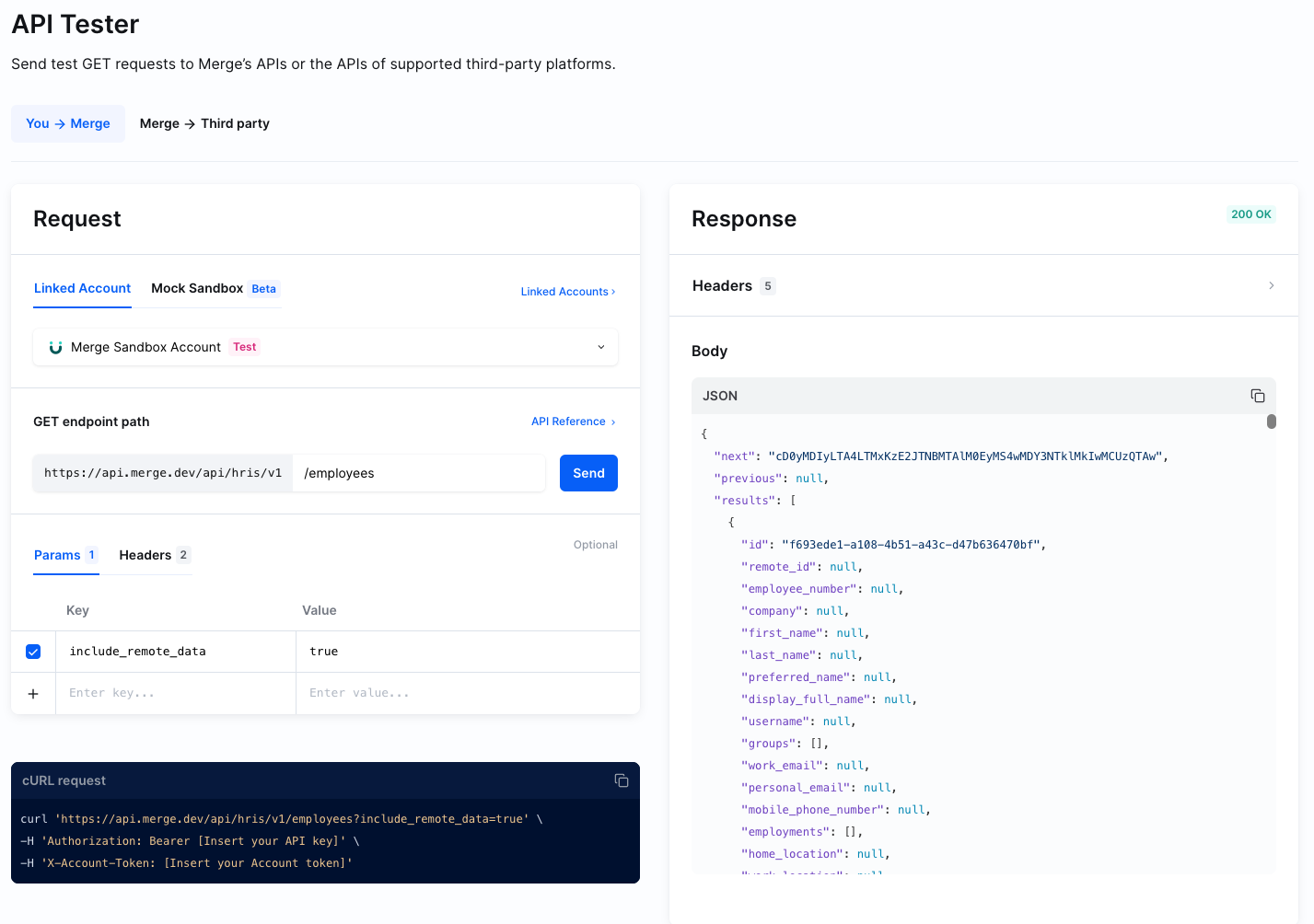1314x924 pixels.
Task: Copy the cURL request
Action: [622, 780]
